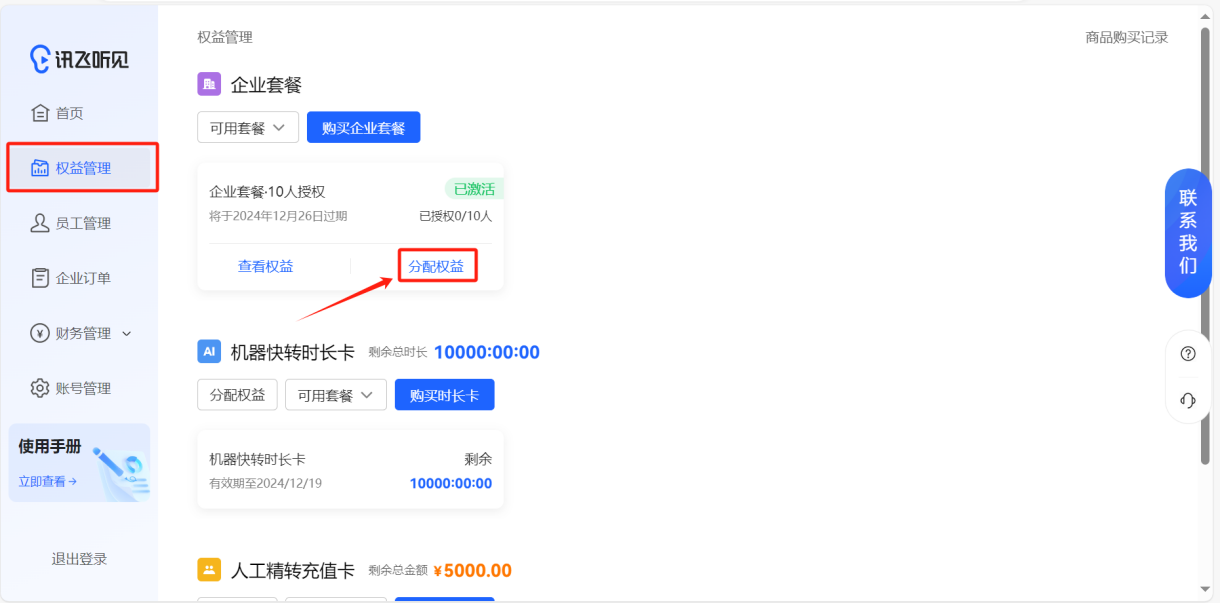Click 查看权益 in the enterprise package card
1220x603 pixels.
pyautogui.click(x=265, y=266)
